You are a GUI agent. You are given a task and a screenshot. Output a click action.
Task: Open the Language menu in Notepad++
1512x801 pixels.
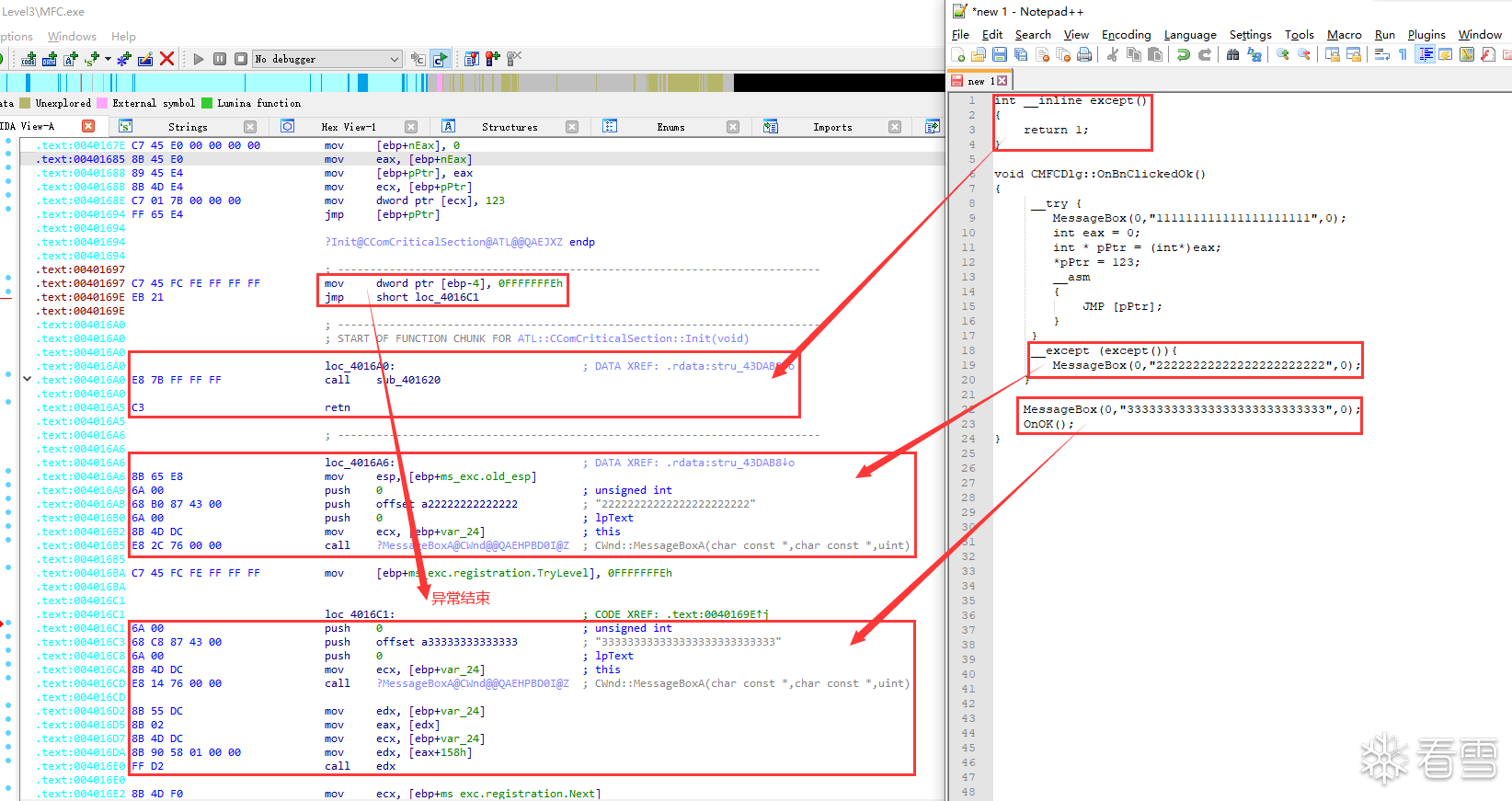1190,35
